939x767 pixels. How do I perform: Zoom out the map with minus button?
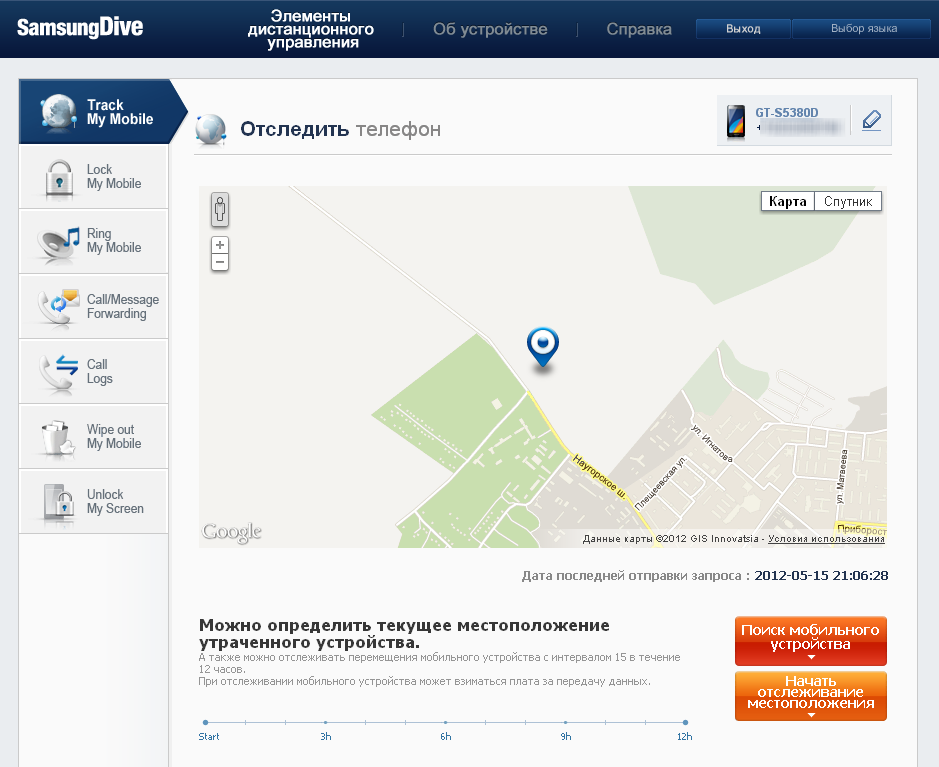click(x=220, y=262)
